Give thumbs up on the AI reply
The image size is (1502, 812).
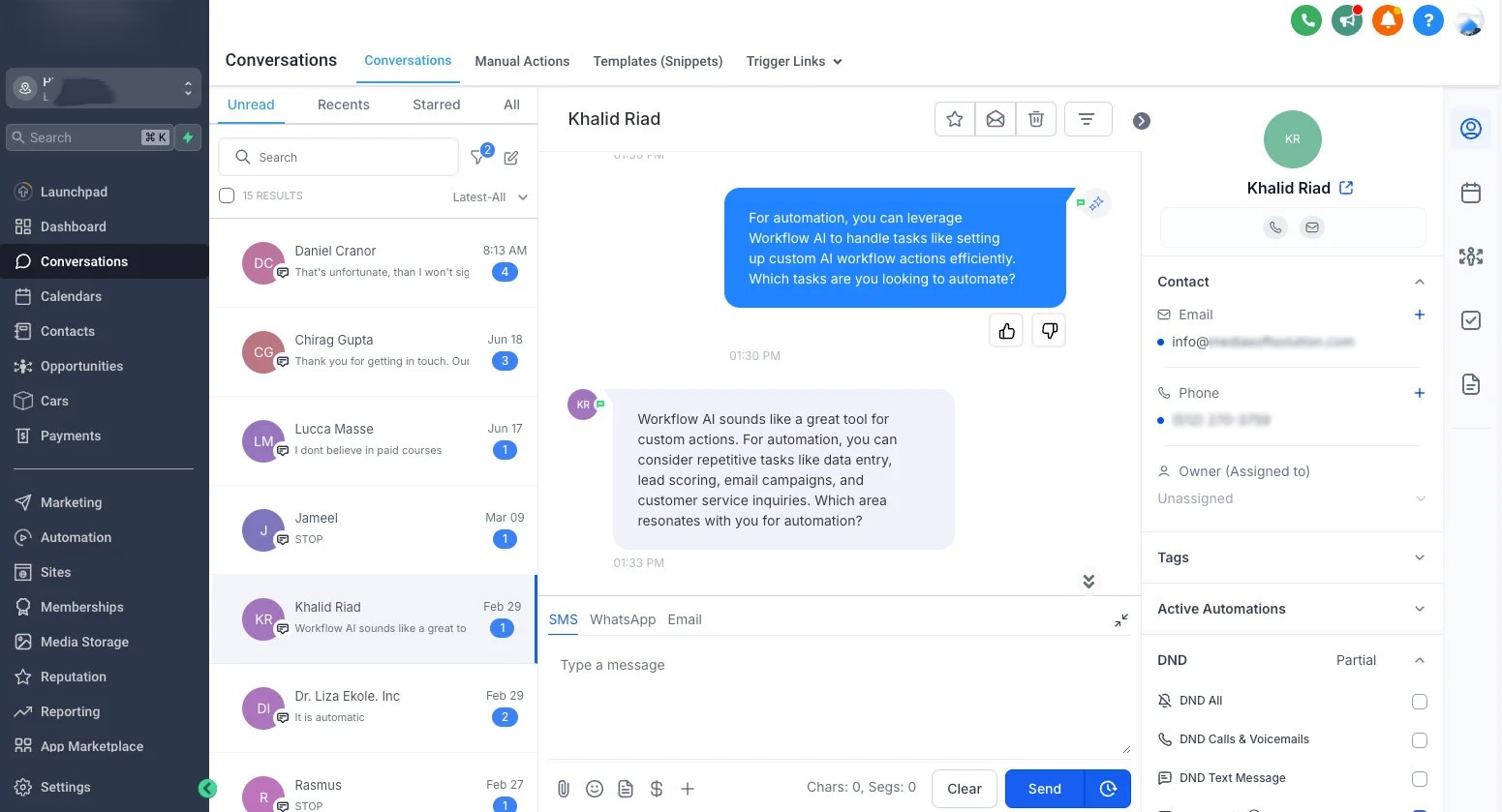coord(1006,331)
